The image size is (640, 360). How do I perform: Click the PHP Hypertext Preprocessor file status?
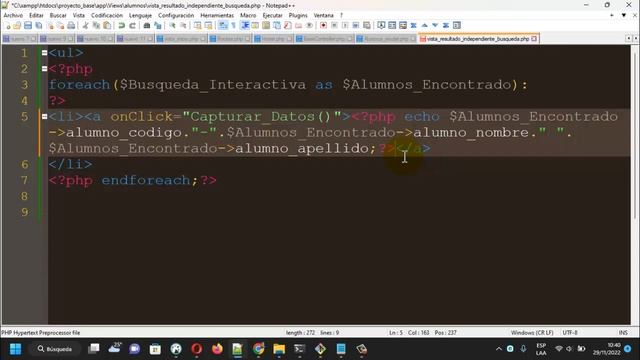point(41,333)
